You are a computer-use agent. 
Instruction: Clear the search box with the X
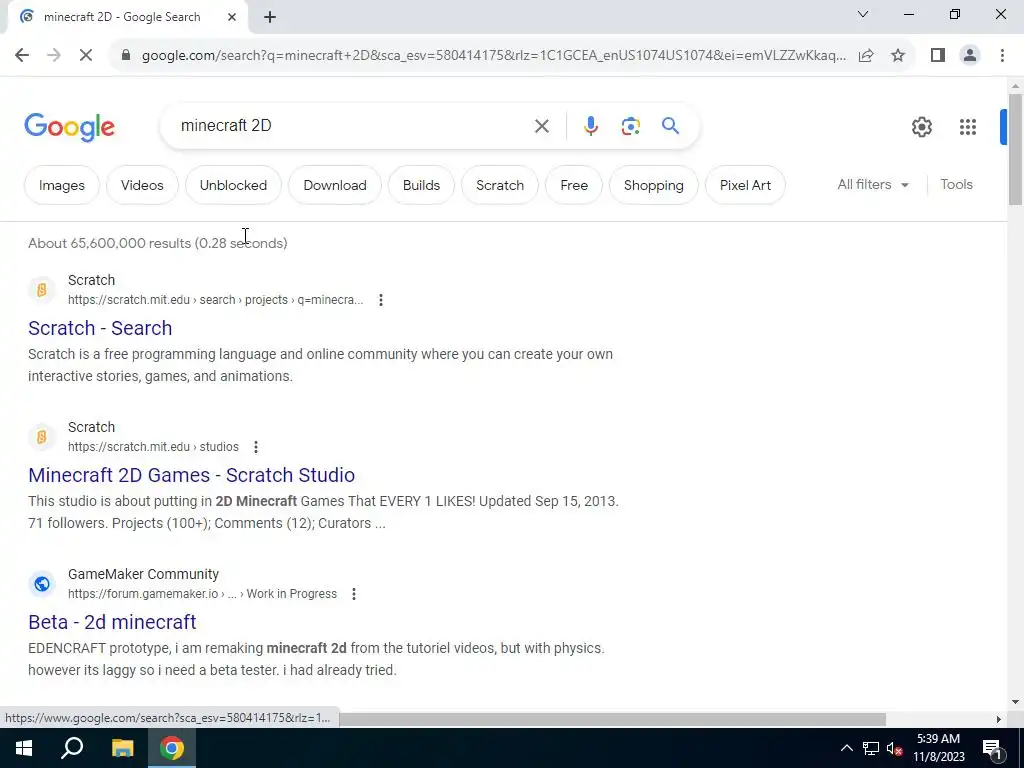pos(541,126)
